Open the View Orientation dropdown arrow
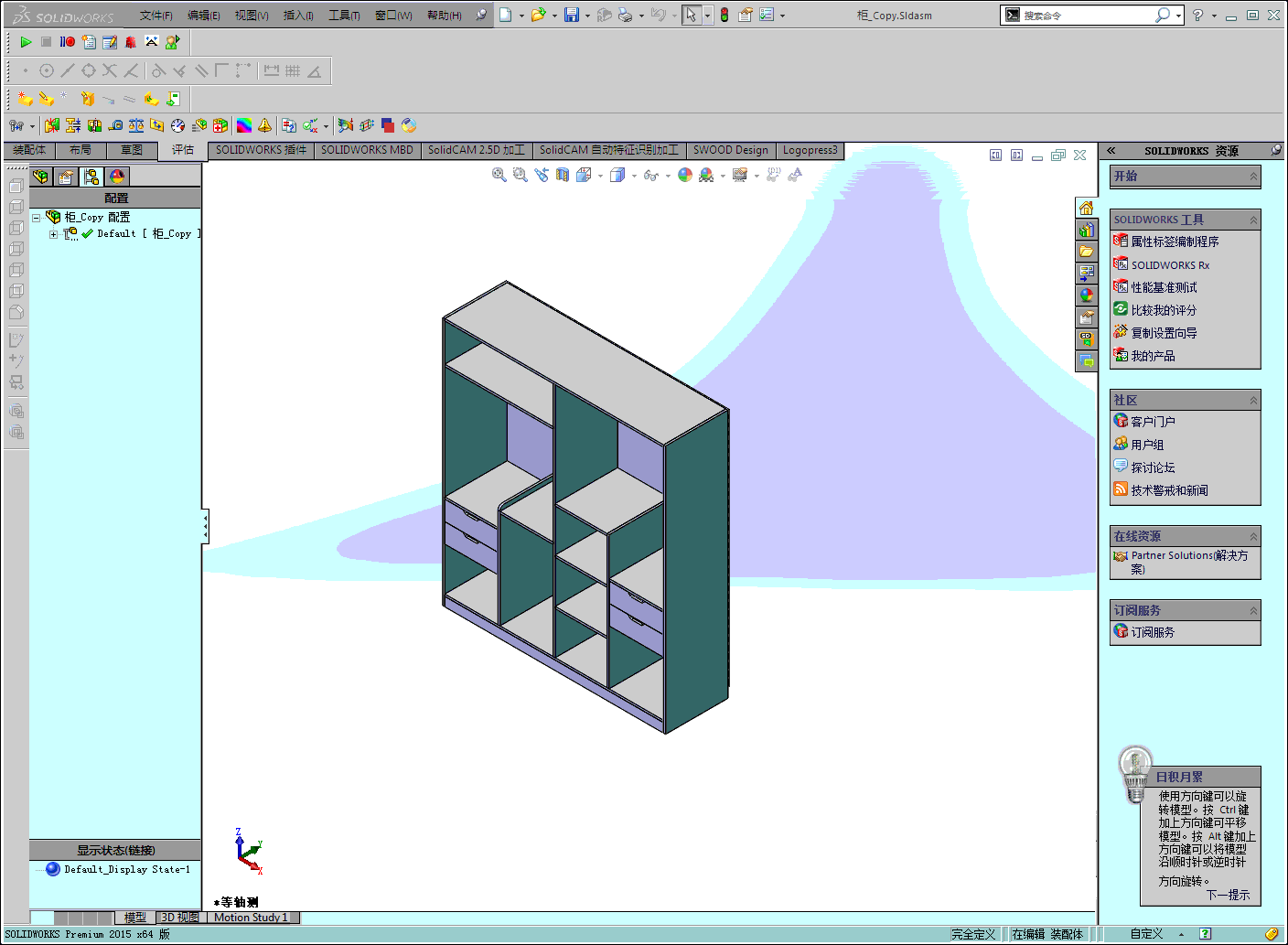Viewport: 1288px width, 945px height. point(600,176)
